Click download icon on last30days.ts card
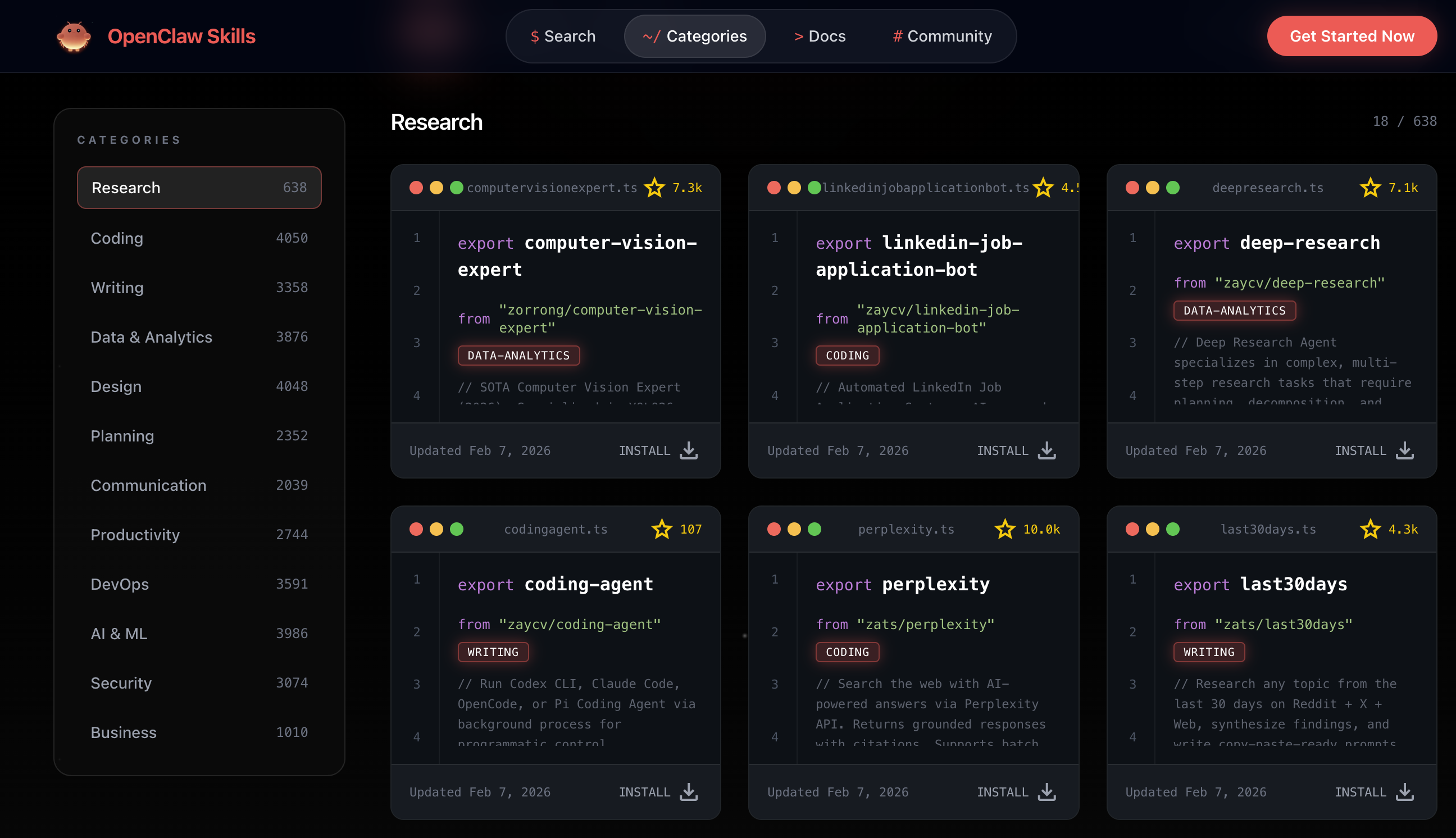 point(1404,792)
